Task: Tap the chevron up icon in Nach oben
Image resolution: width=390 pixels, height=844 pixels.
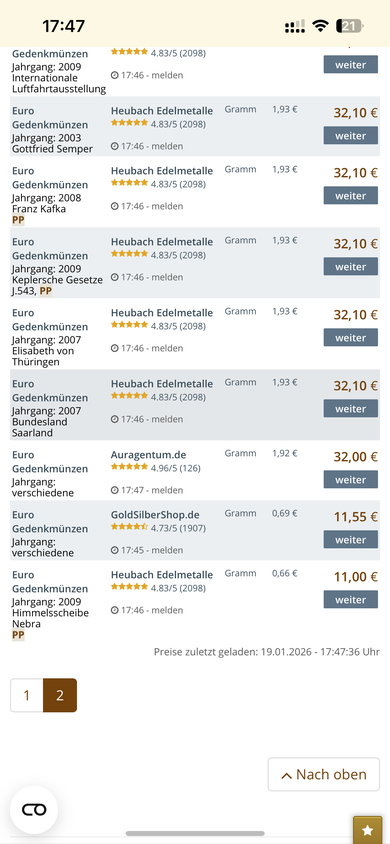Action: click(287, 776)
